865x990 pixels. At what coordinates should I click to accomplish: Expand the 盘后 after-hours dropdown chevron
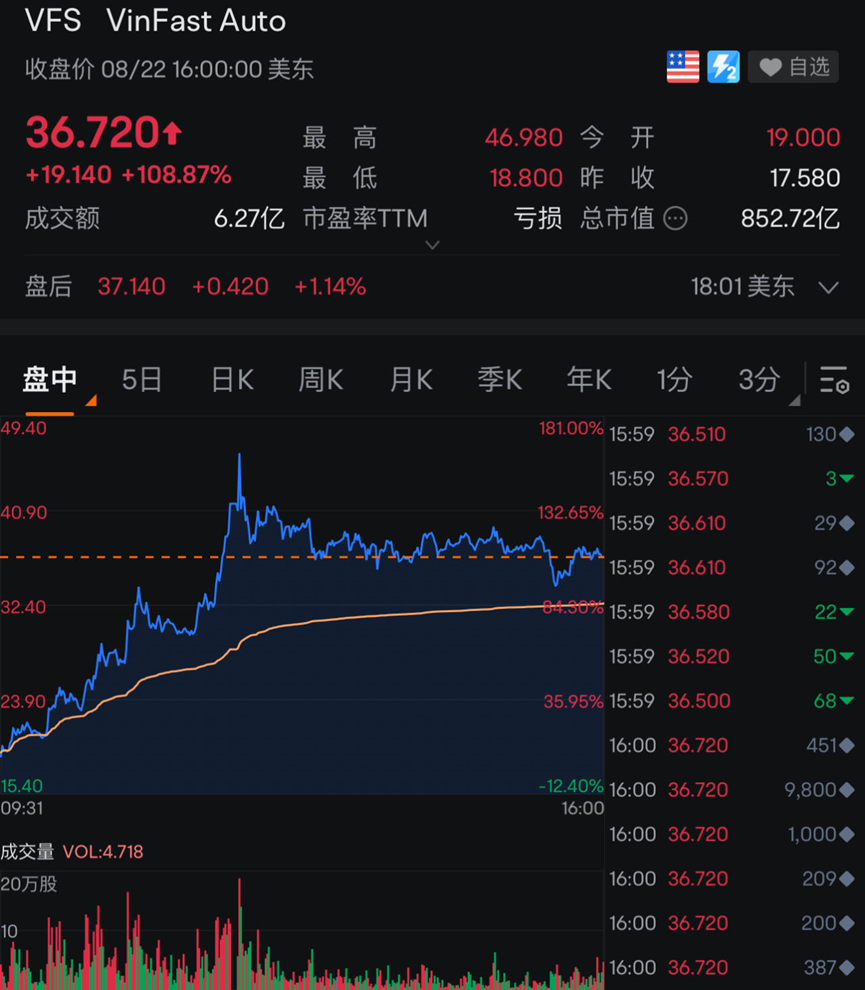pos(828,288)
